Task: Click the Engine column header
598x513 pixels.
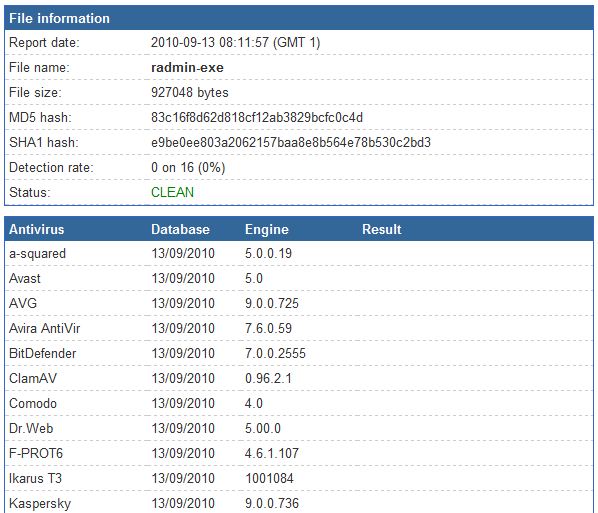Action: click(x=267, y=229)
